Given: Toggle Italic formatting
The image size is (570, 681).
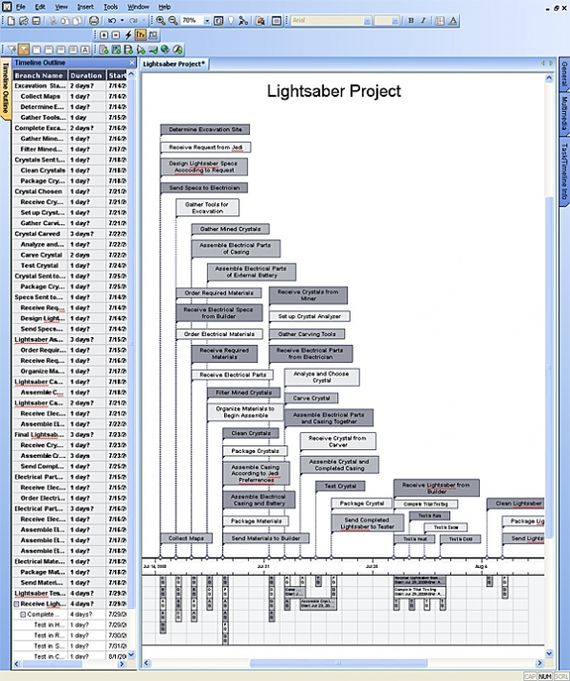Looking at the screenshot, I should (423, 20).
